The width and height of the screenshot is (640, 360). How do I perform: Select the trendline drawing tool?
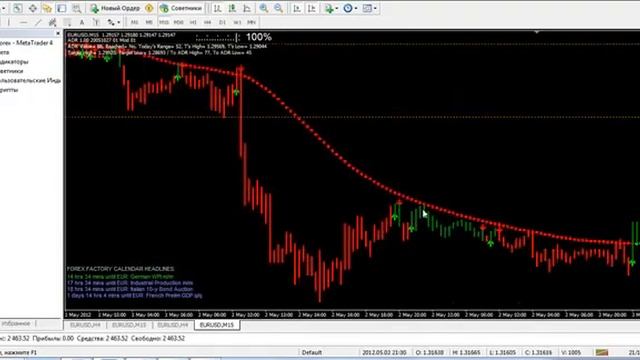(x=38, y=22)
